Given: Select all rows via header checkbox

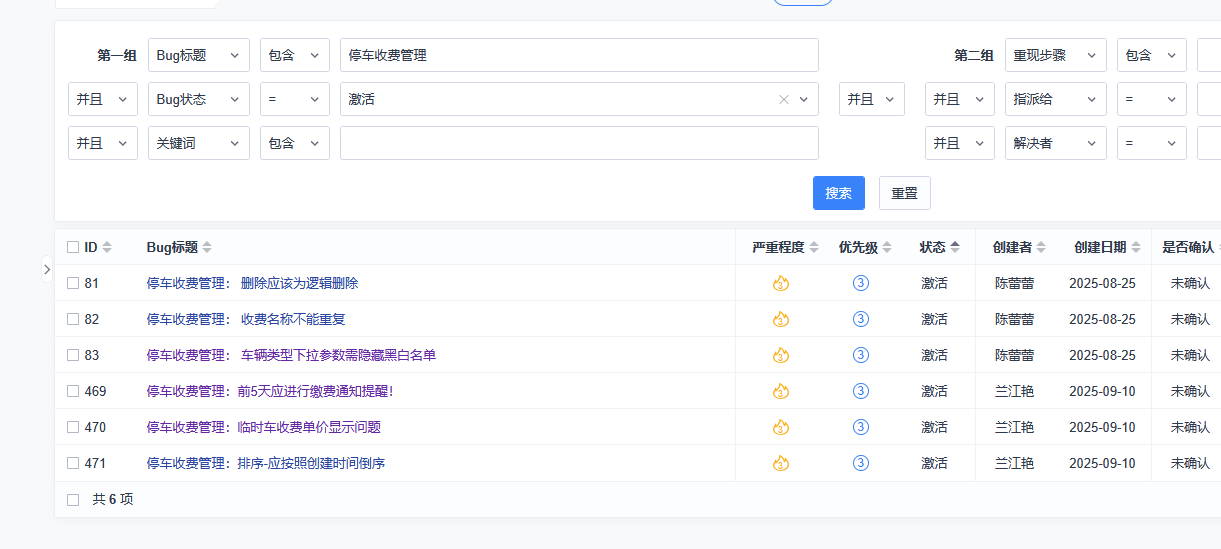Looking at the screenshot, I should [x=73, y=247].
